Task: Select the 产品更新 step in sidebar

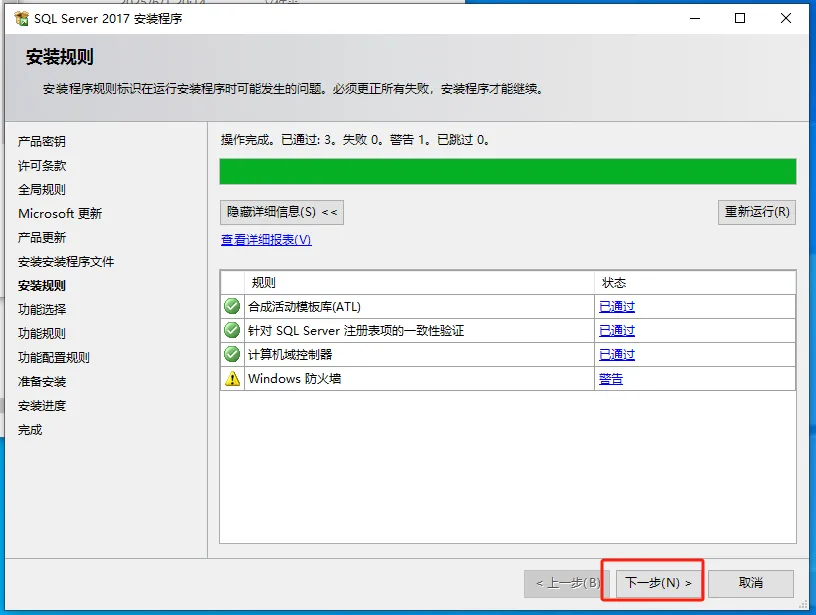Action: pyautogui.click(x=42, y=237)
